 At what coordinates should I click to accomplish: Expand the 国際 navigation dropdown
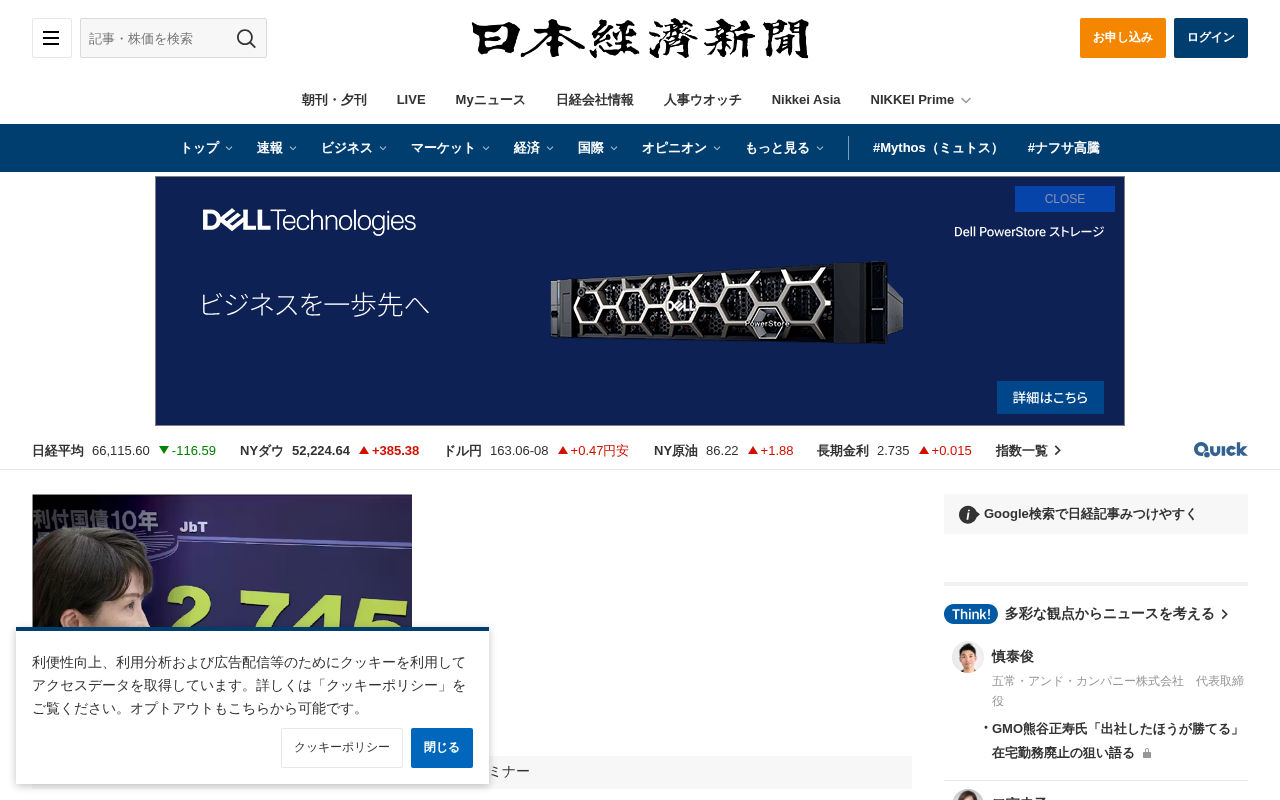pyautogui.click(x=598, y=148)
